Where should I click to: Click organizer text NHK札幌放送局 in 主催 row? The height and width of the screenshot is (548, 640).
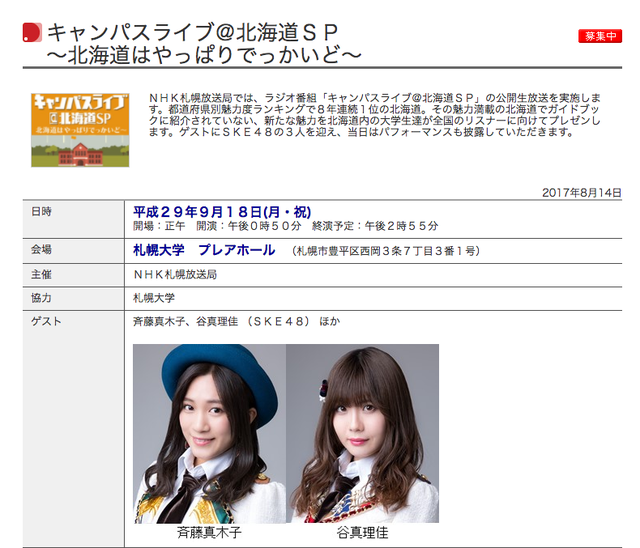[175, 275]
